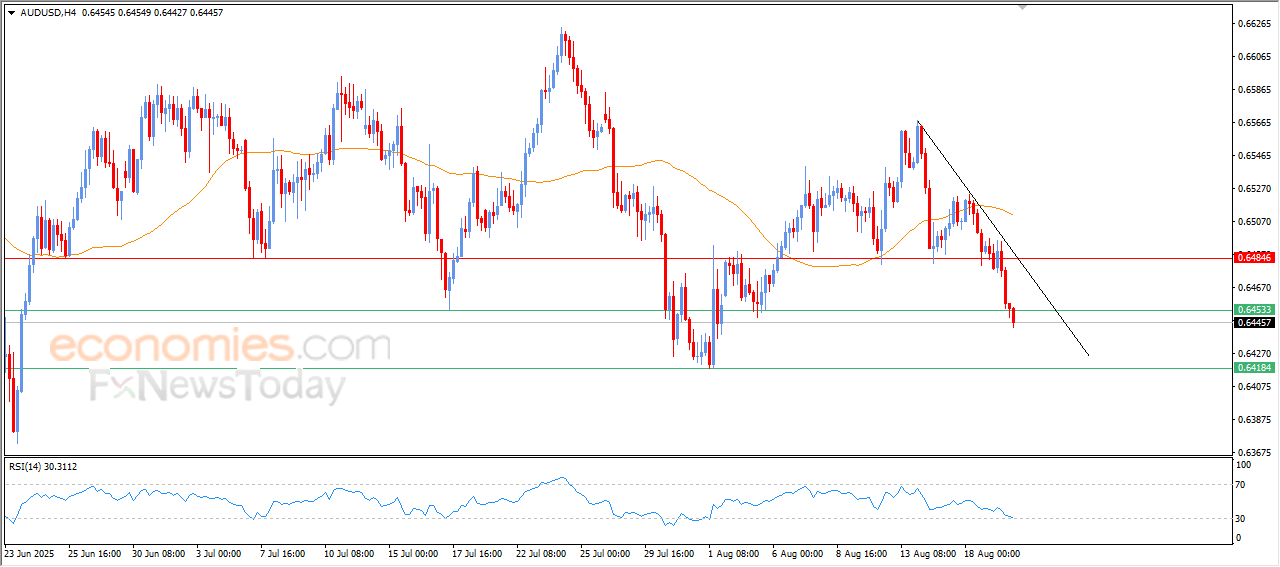
Task: Click the black 0.64457 current price tag
Action: (x=1253, y=322)
